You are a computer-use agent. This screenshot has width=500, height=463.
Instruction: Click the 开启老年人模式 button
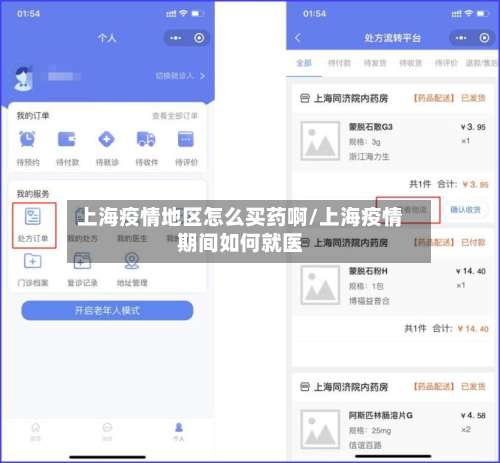107,311
